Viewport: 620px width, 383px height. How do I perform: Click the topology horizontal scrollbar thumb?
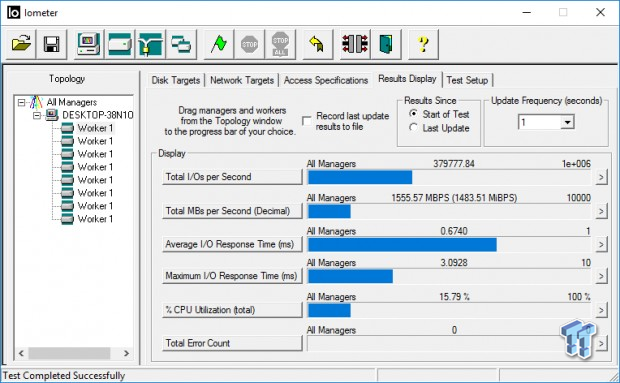click(x=69, y=353)
